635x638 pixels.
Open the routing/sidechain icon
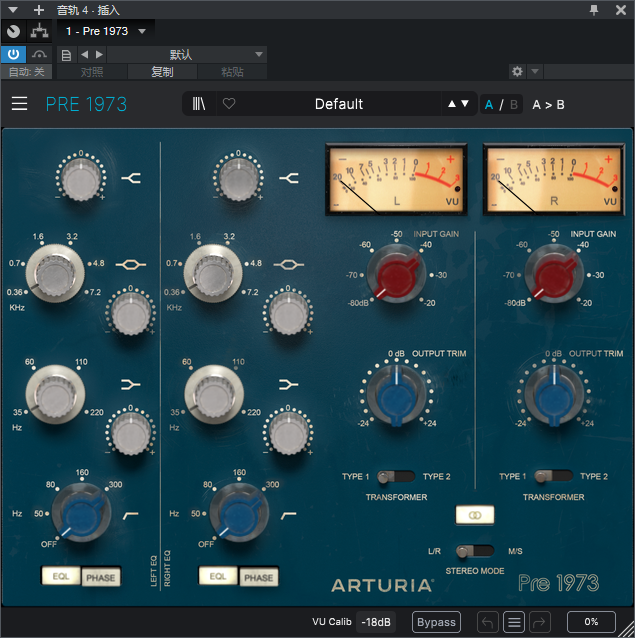[x=39, y=31]
